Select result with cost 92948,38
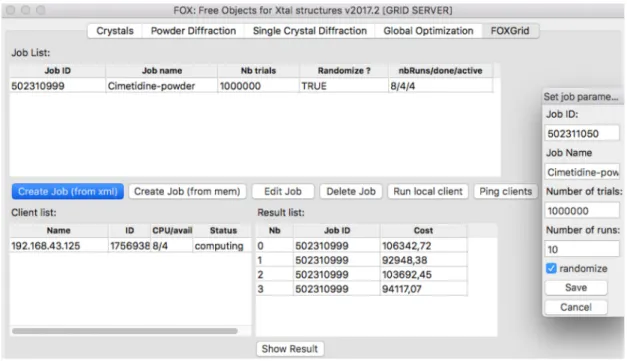Viewport: 627px width, 361px height. (423, 260)
